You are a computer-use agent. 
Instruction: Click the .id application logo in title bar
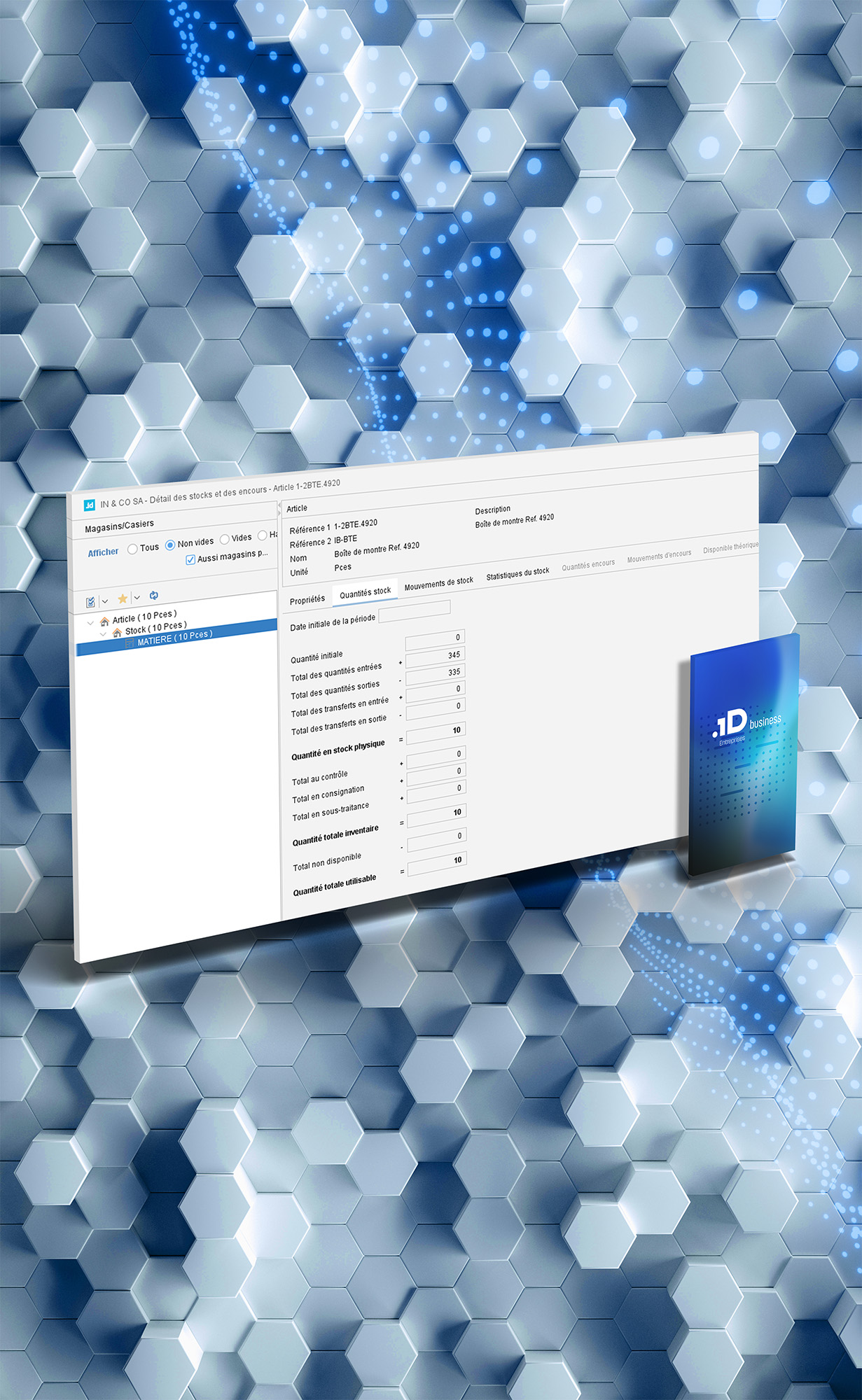90,505
